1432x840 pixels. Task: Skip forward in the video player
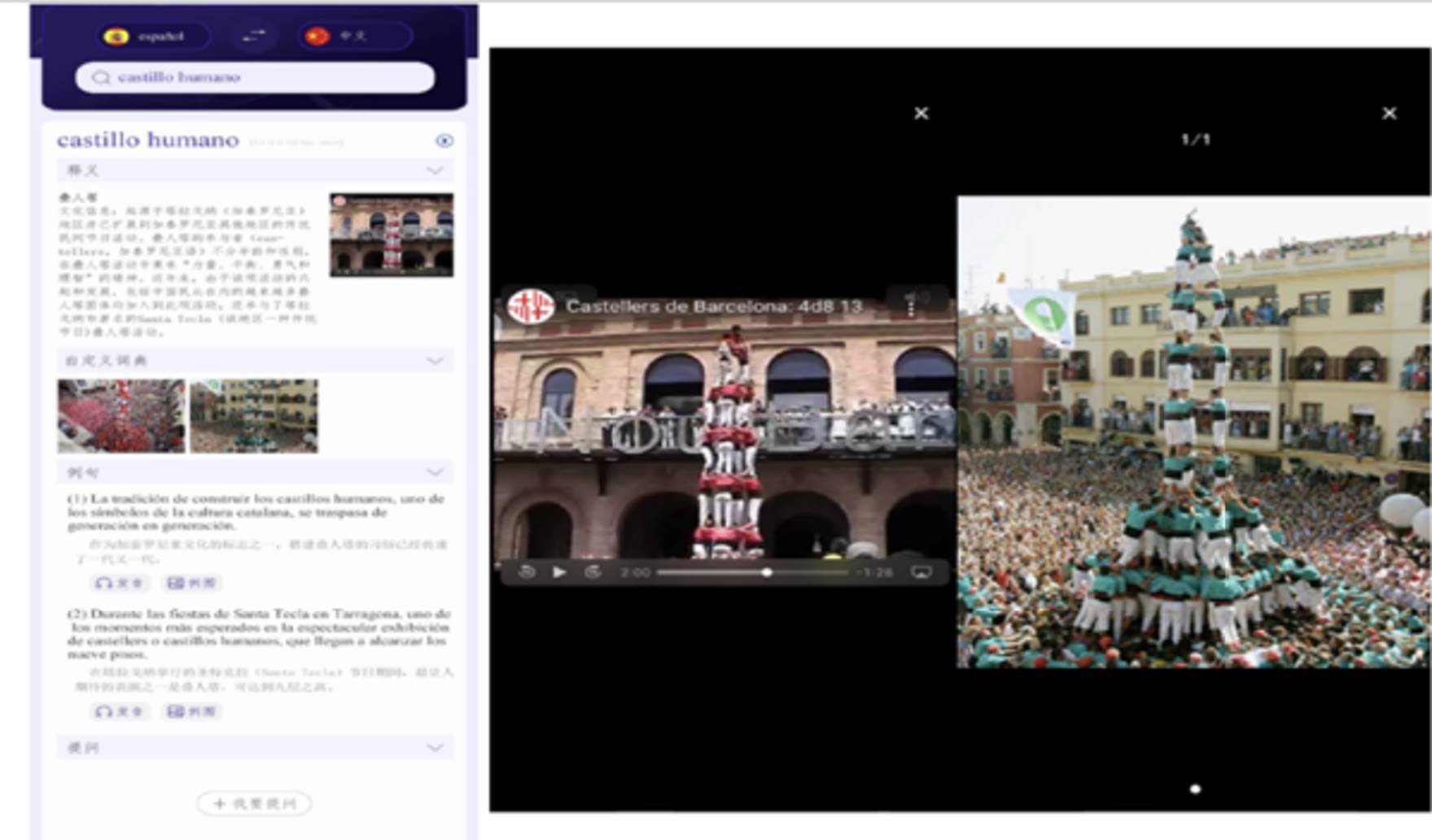point(593,572)
